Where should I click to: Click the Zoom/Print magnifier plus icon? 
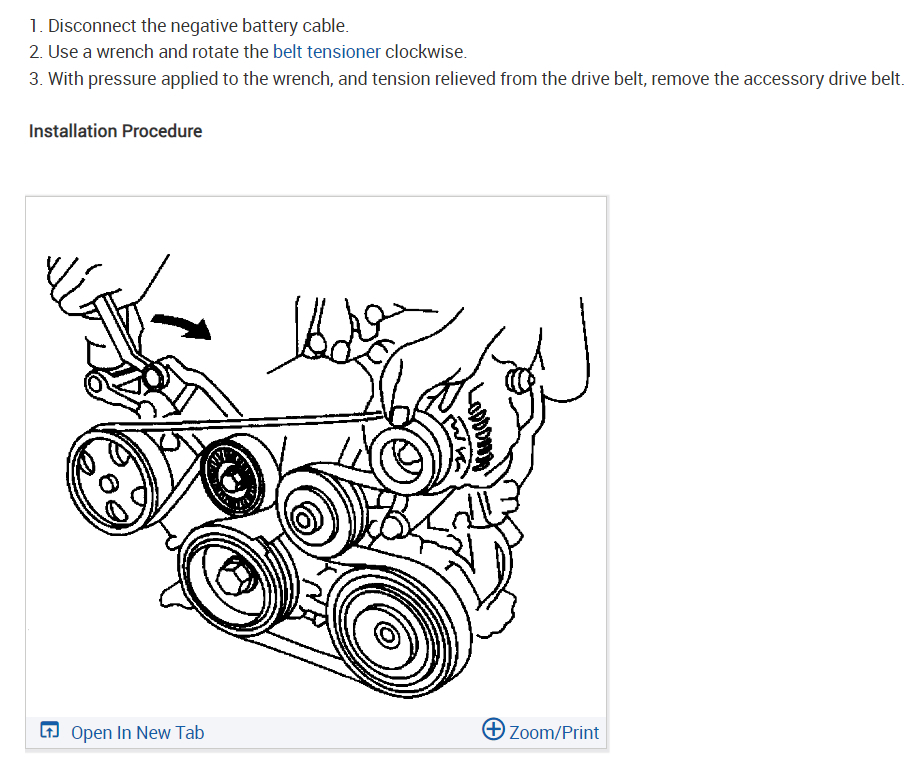coord(493,729)
